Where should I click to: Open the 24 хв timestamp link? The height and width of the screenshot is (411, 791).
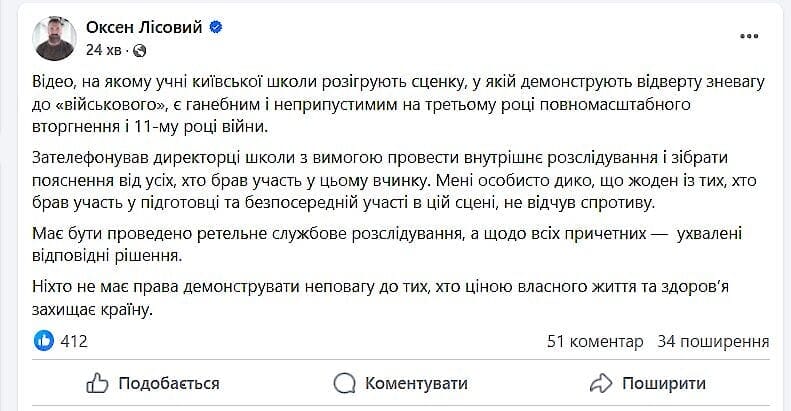coord(103,50)
